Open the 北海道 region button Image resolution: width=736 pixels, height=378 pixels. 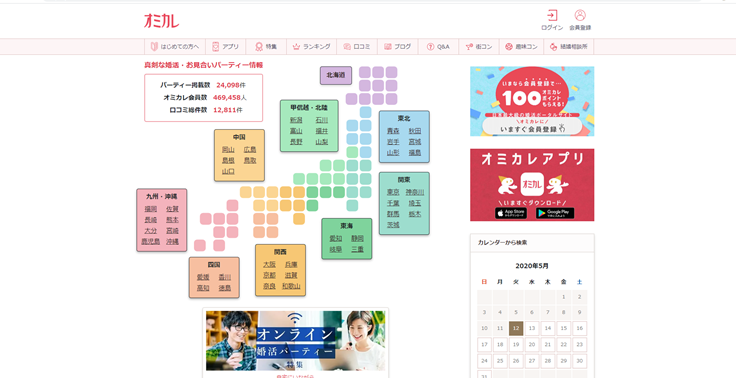tap(336, 75)
